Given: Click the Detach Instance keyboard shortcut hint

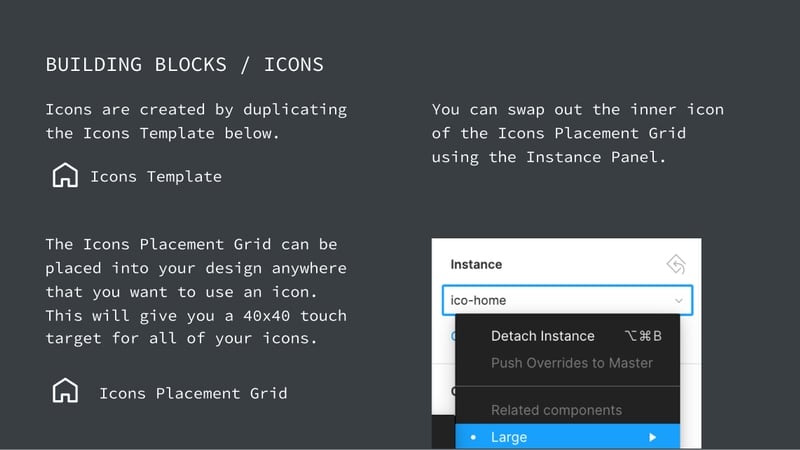Looking at the screenshot, I should click(642, 336).
